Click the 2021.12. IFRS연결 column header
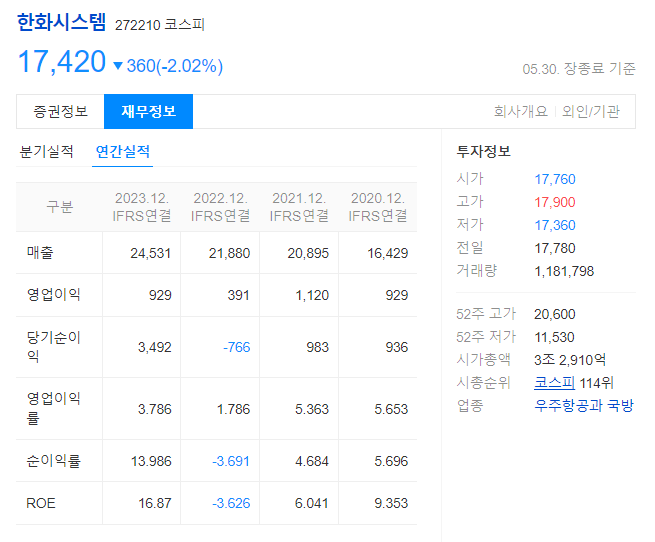This screenshot has height=542, width=655. point(299,207)
